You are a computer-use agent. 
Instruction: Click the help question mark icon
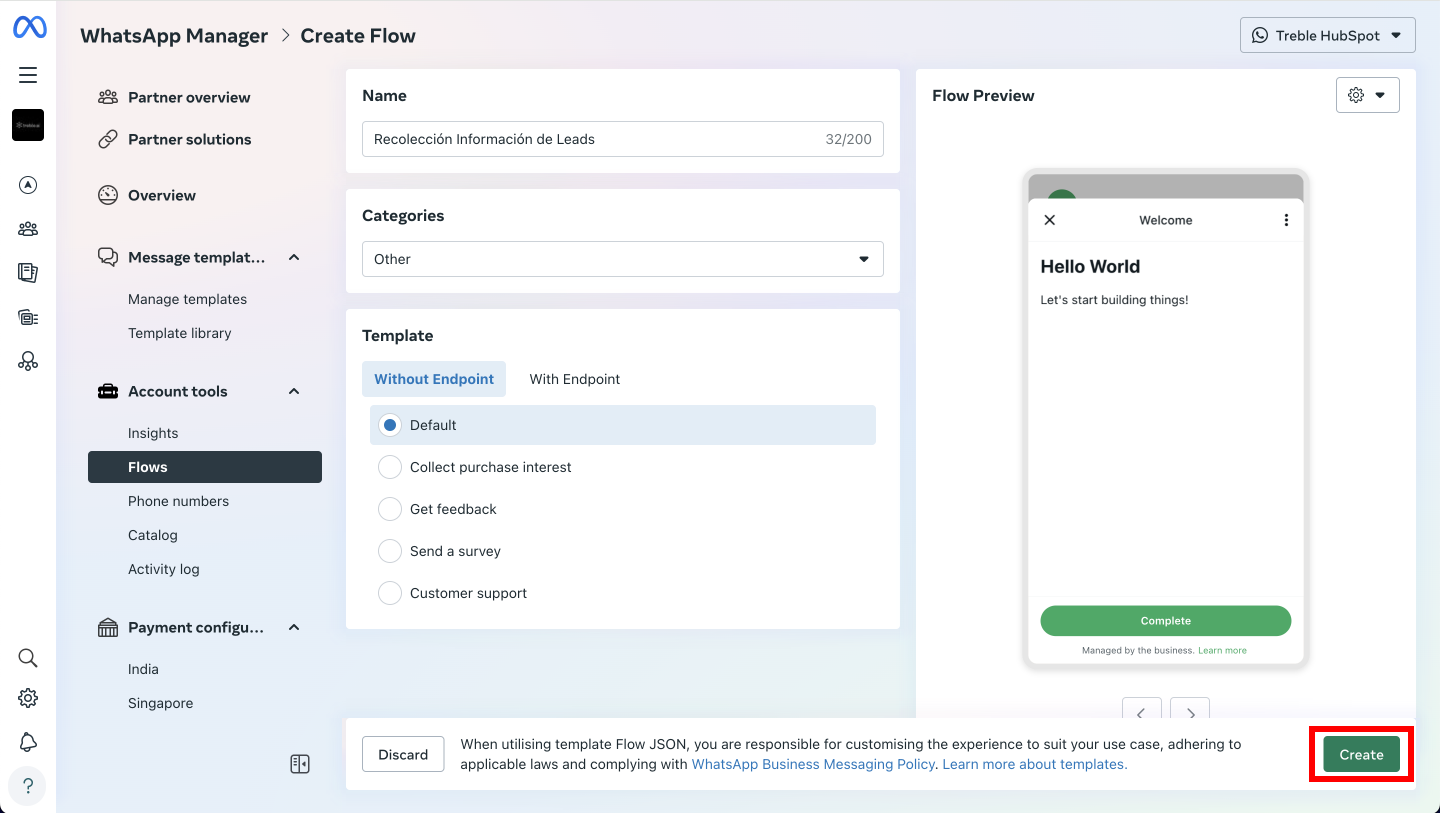tap(28, 785)
